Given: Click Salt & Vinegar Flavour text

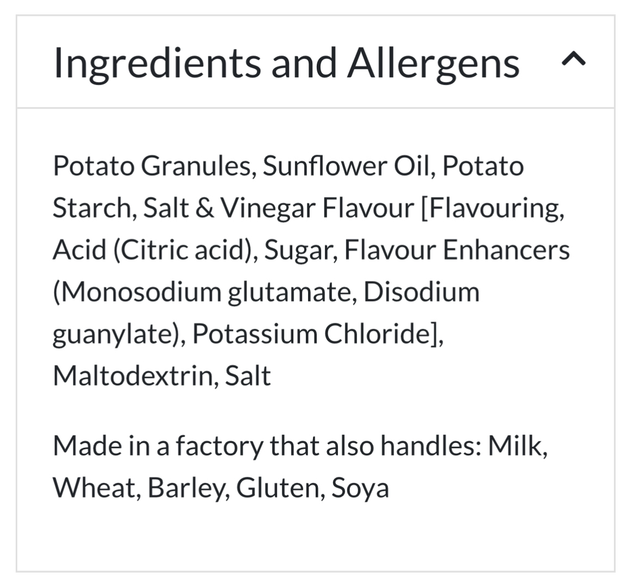Looking at the screenshot, I should point(279,208).
